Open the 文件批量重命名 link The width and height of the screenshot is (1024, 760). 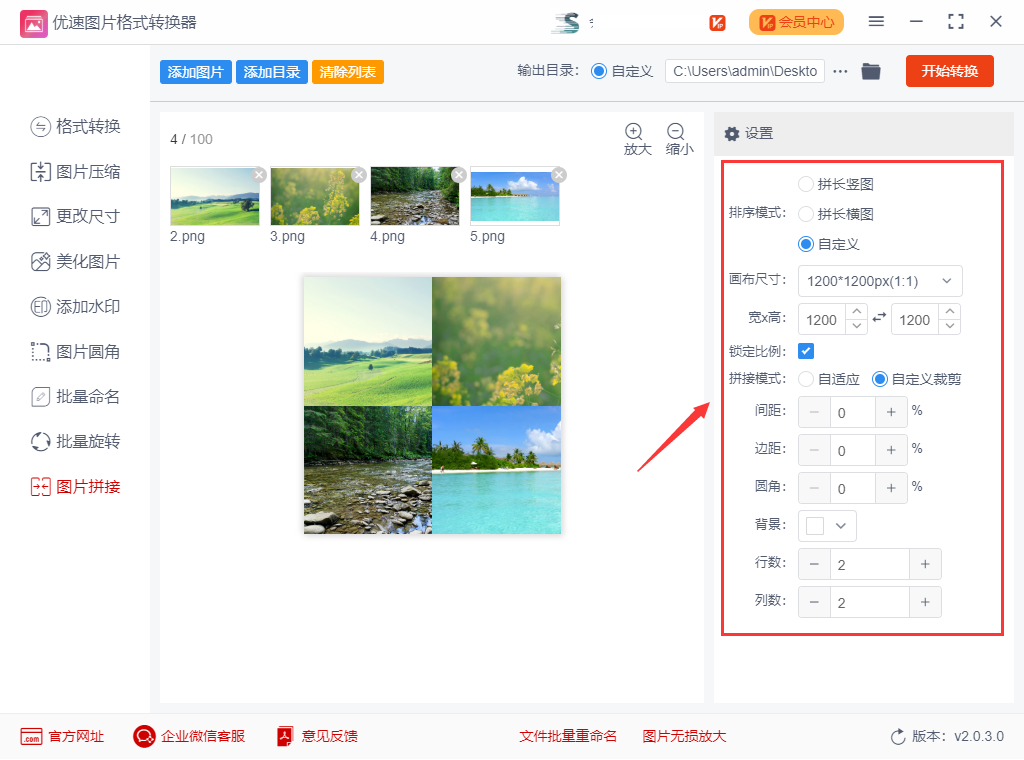(x=568, y=736)
